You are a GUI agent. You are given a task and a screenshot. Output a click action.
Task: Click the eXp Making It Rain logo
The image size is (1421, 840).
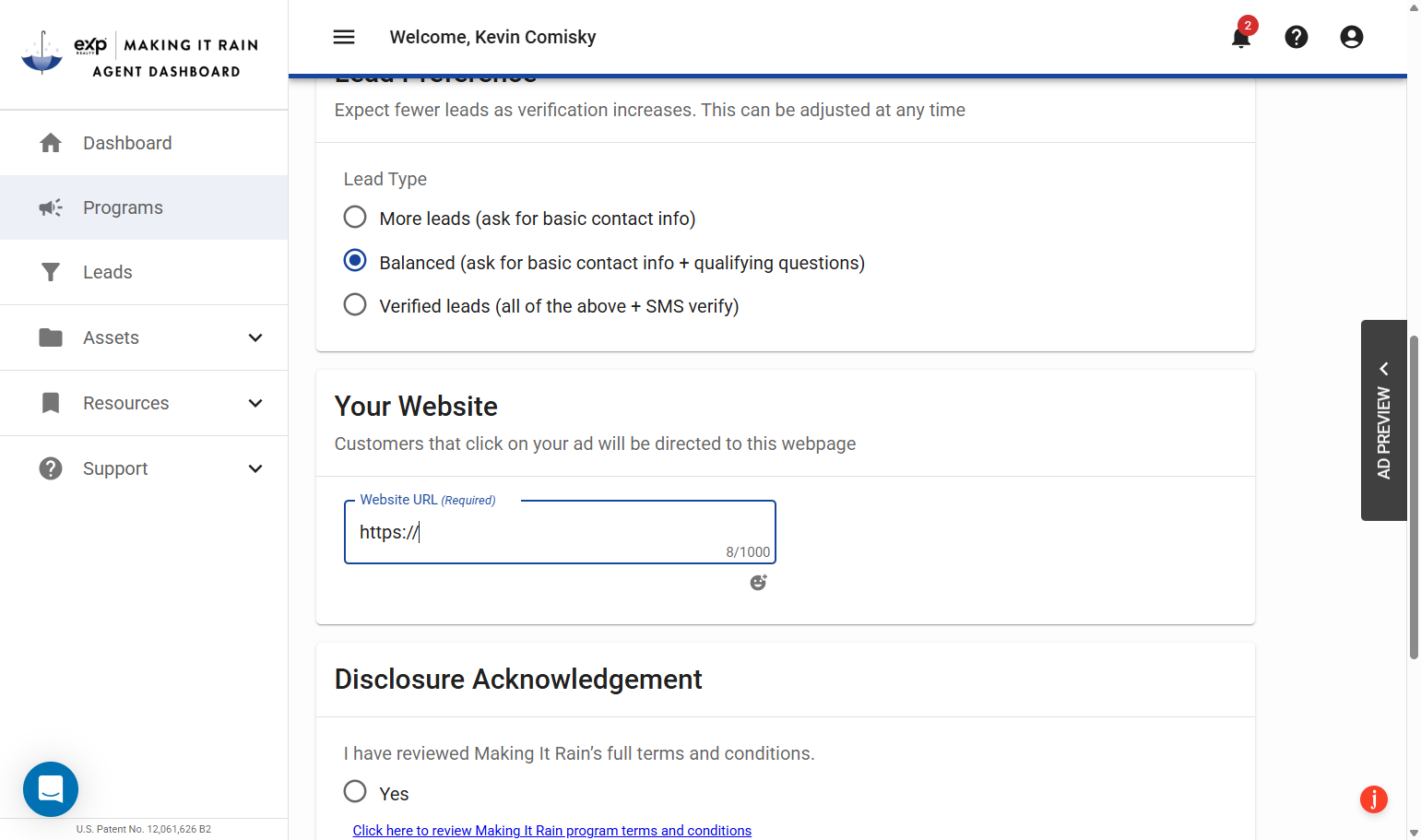click(x=140, y=54)
